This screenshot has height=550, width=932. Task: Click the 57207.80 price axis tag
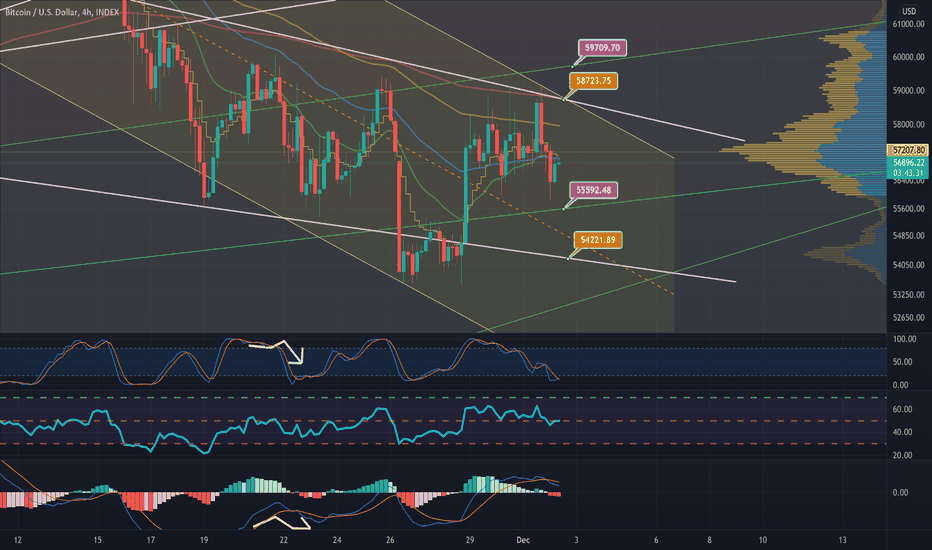(x=908, y=150)
